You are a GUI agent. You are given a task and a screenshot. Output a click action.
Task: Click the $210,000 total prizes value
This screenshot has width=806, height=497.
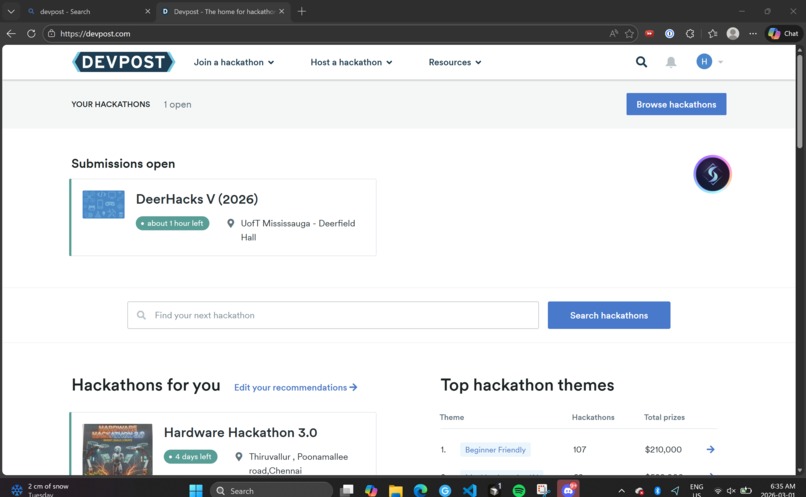(663, 450)
